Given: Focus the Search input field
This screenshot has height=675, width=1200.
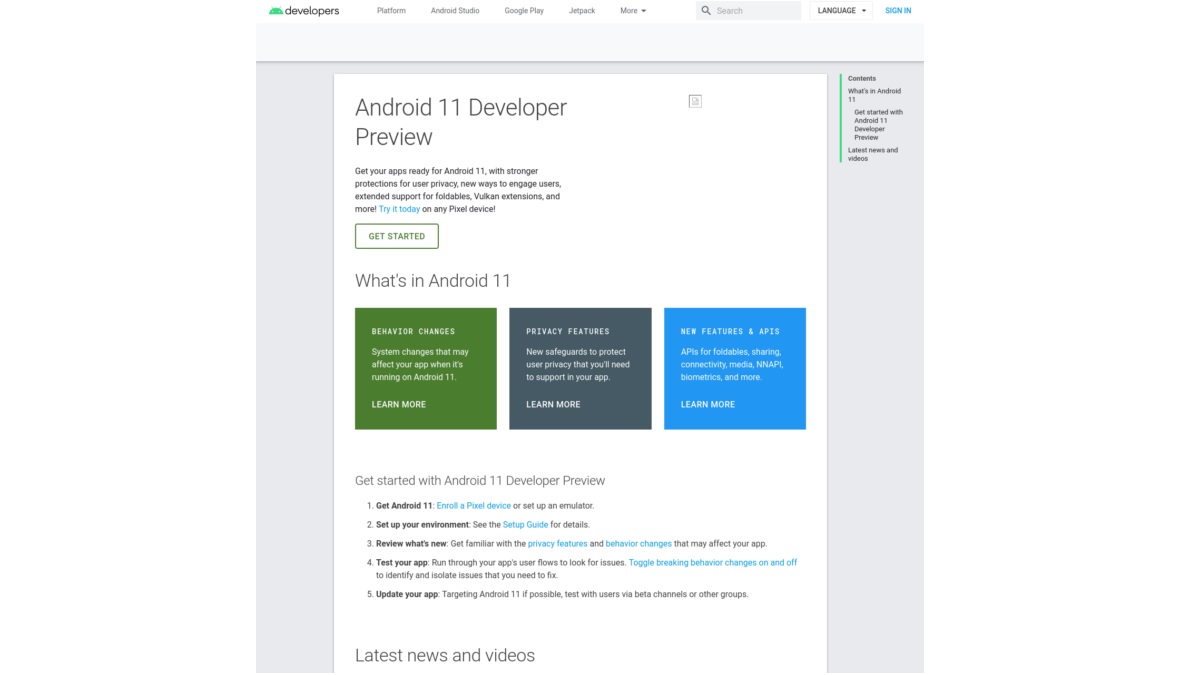Looking at the screenshot, I should point(756,11).
